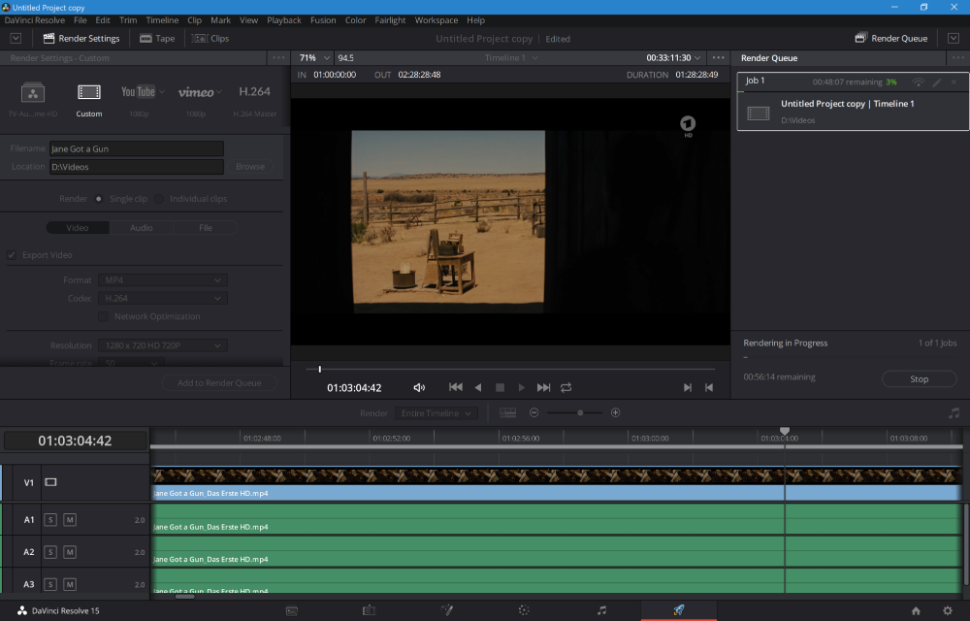Image resolution: width=970 pixels, height=621 pixels.
Task: Open the Codec H.264 dropdown
Action: click(x=163, y=298)
